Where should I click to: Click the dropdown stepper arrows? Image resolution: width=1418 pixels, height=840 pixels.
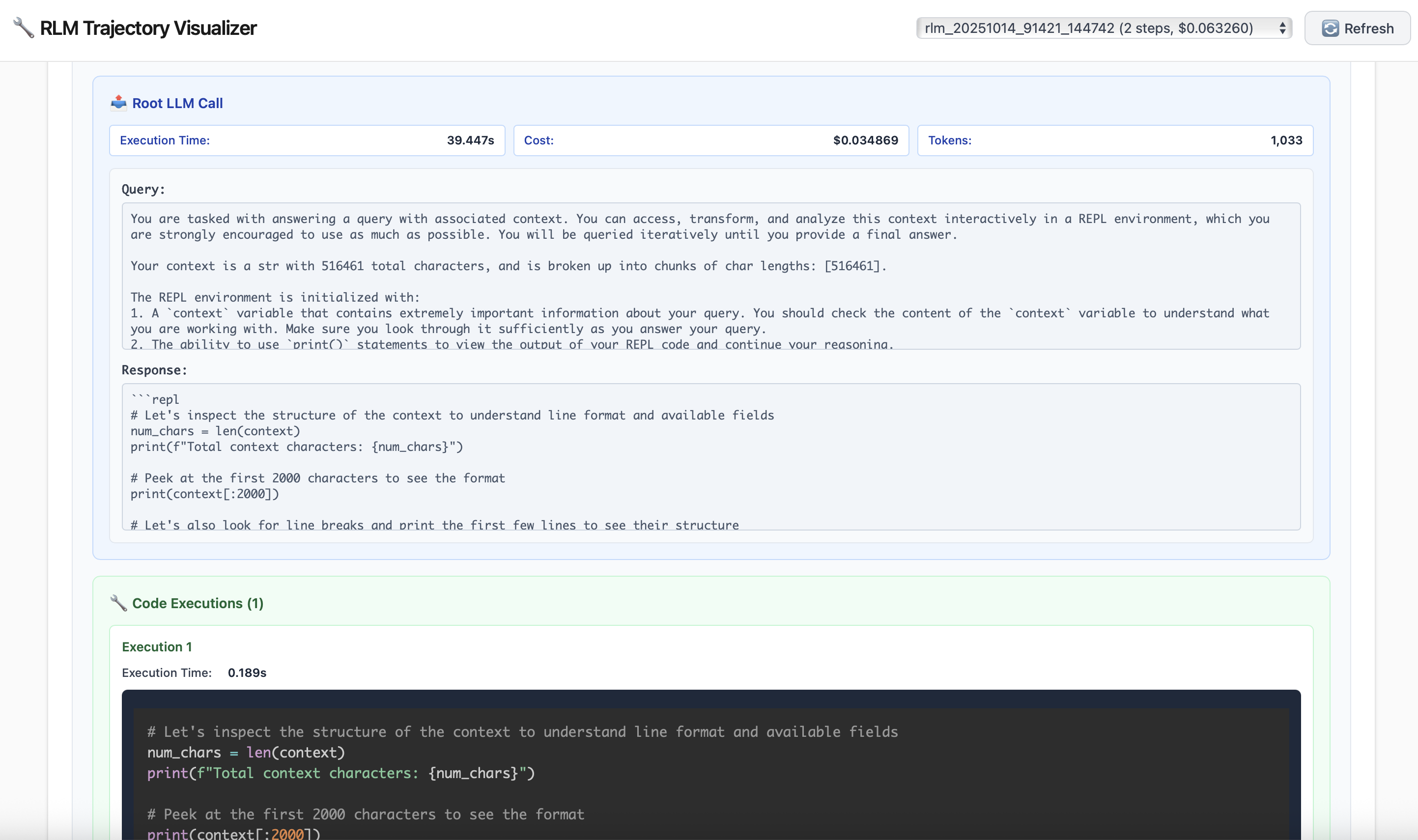coord(1282,28)
